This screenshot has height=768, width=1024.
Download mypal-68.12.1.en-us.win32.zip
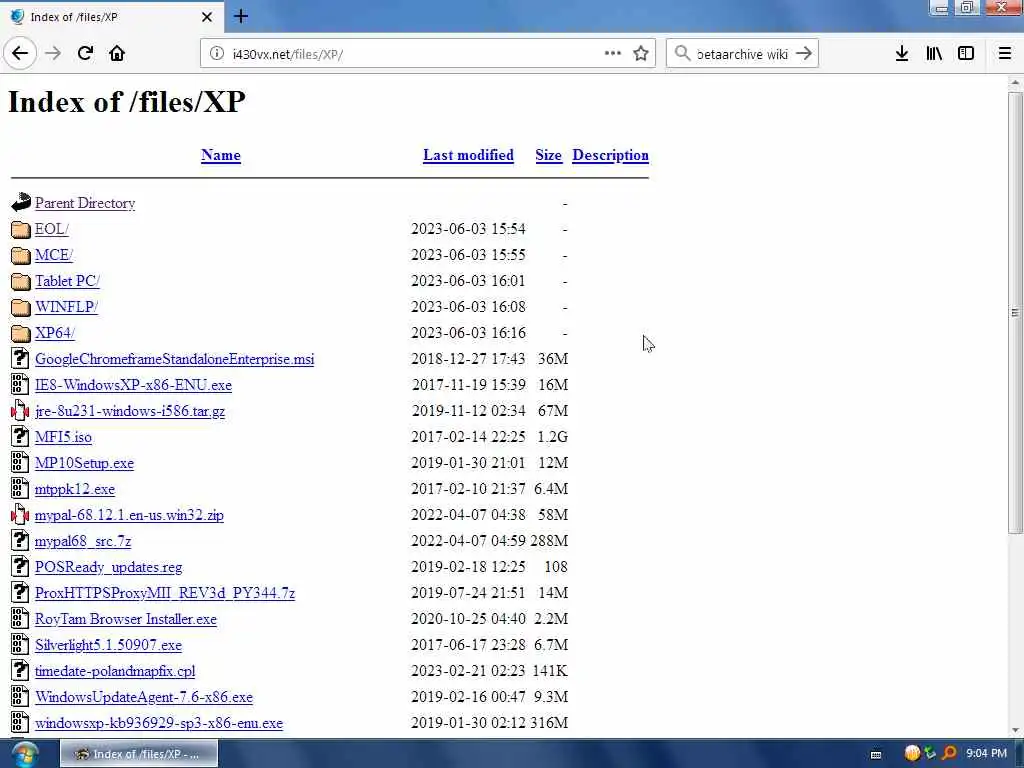129,515
